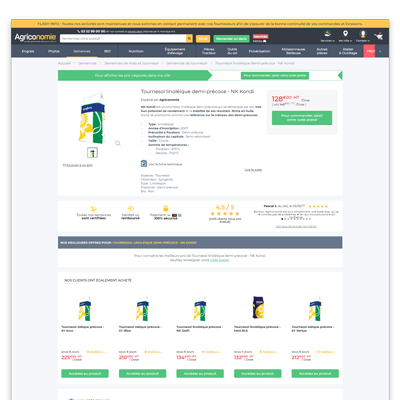
Task: Click the 'code postal' green link
Action: pyautogui.click(x=220, y=260)
